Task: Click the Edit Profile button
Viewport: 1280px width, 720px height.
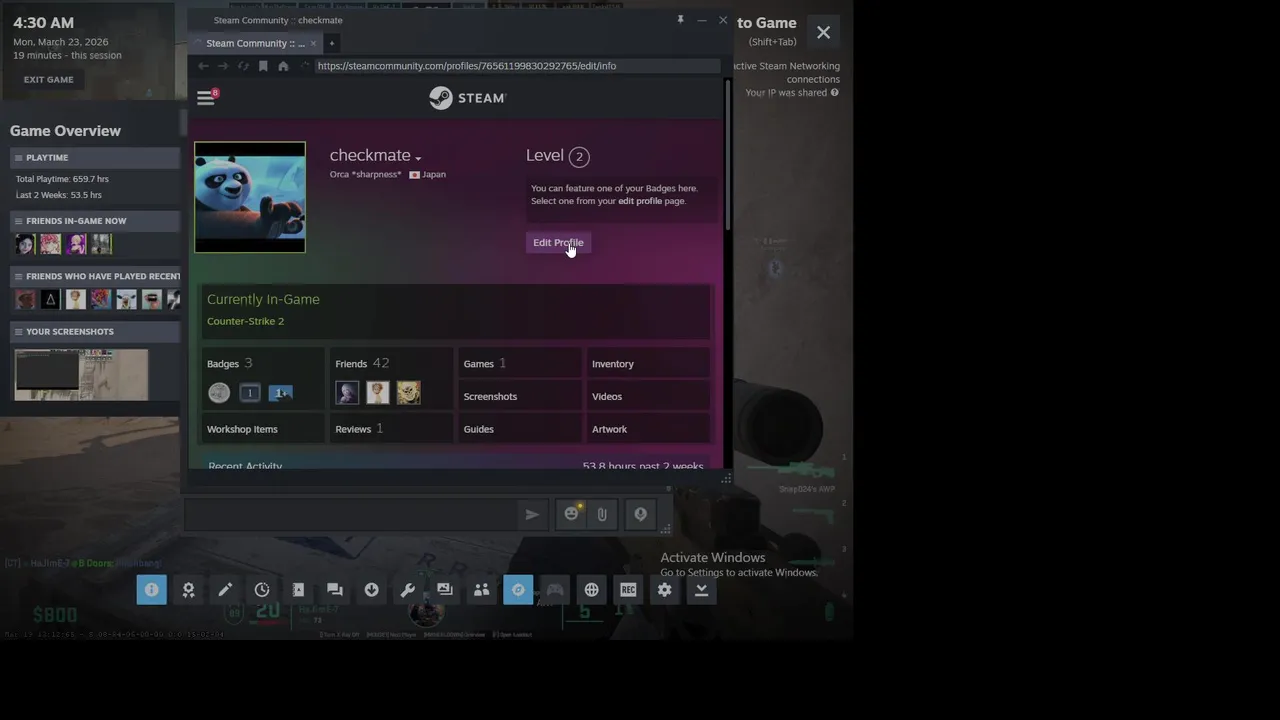Action: point(558,243)
